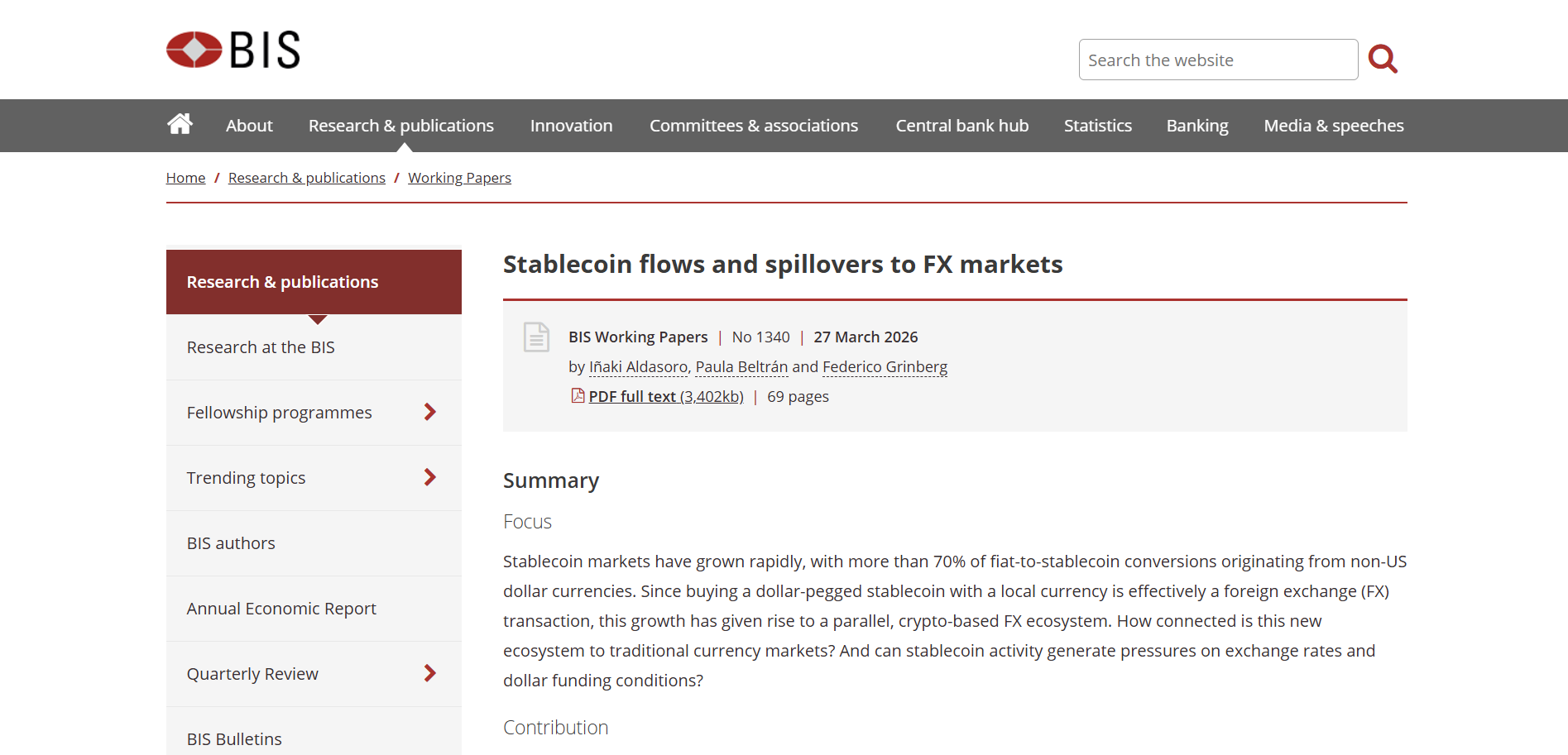This screenshot has height=755, width=1568.
Task: Open the home icon in navigation bar
Action: (180, 124)
